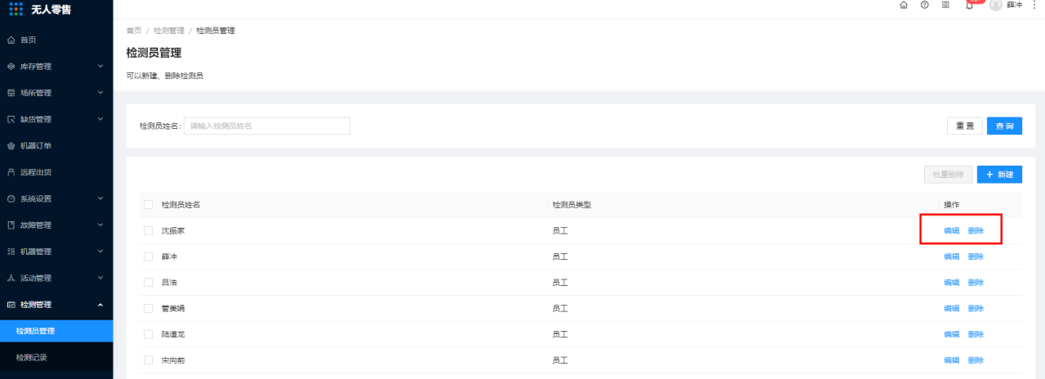Expand the 系统设置 menu
1045x379 pixels.
pyautogui.click(x=57, y=198)
